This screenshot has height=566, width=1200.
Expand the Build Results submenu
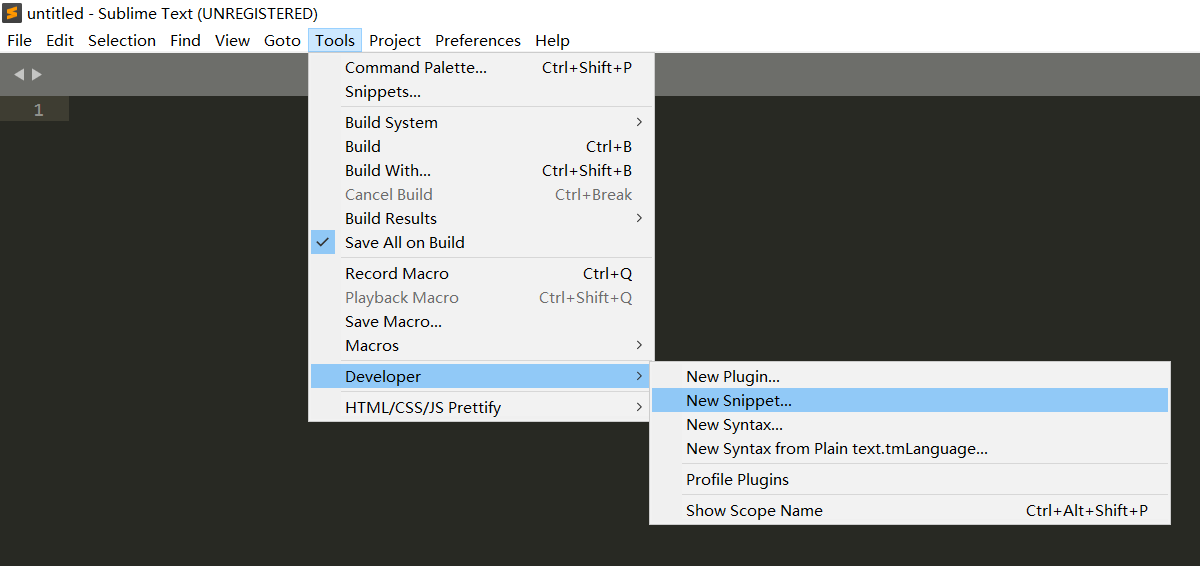click(x=481, y=218)
